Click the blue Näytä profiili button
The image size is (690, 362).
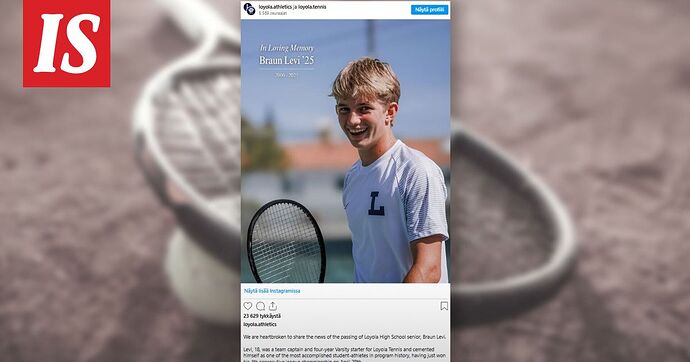tap(429, 9)
